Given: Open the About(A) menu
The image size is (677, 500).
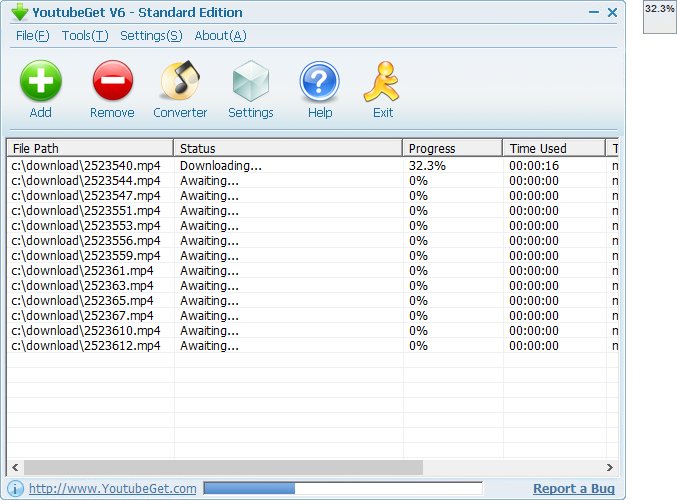Looking at the screenshot, I should (x=220, y=36).
